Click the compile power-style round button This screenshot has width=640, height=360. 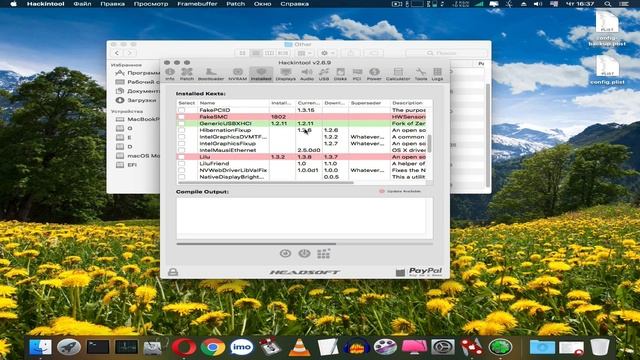click(304, 253)
